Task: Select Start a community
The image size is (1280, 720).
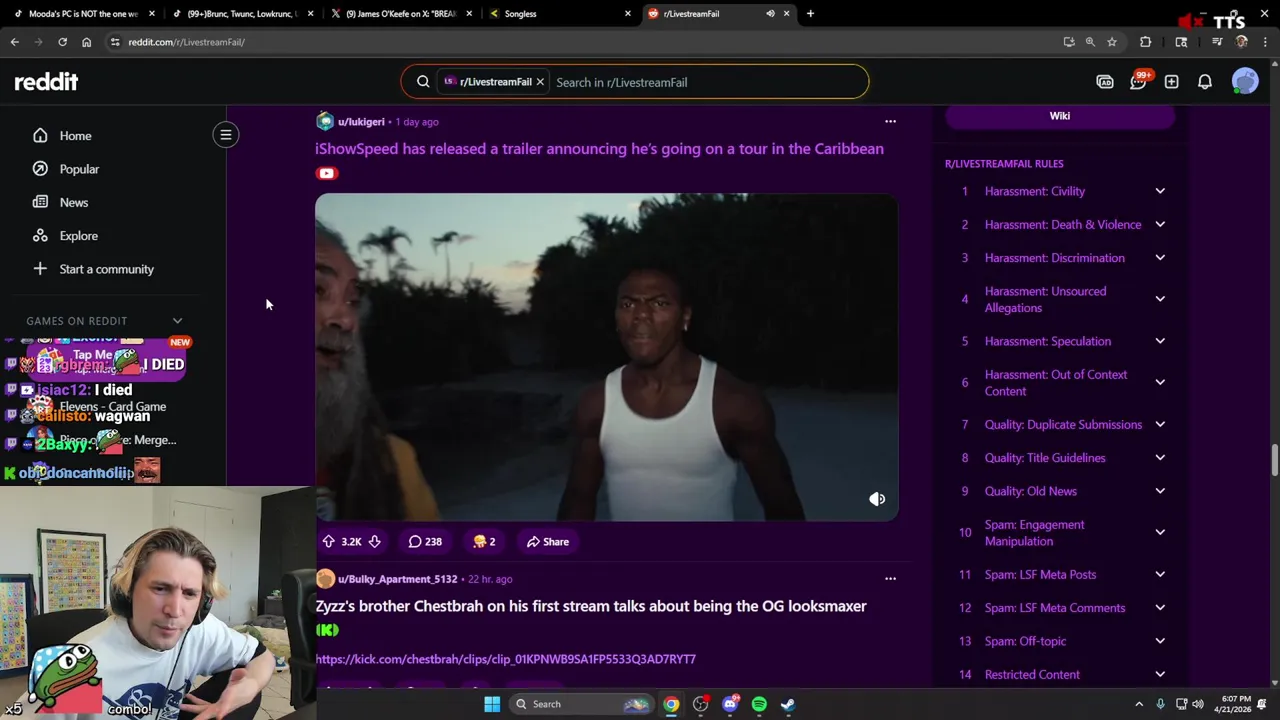Action: [x=106, y=269]
